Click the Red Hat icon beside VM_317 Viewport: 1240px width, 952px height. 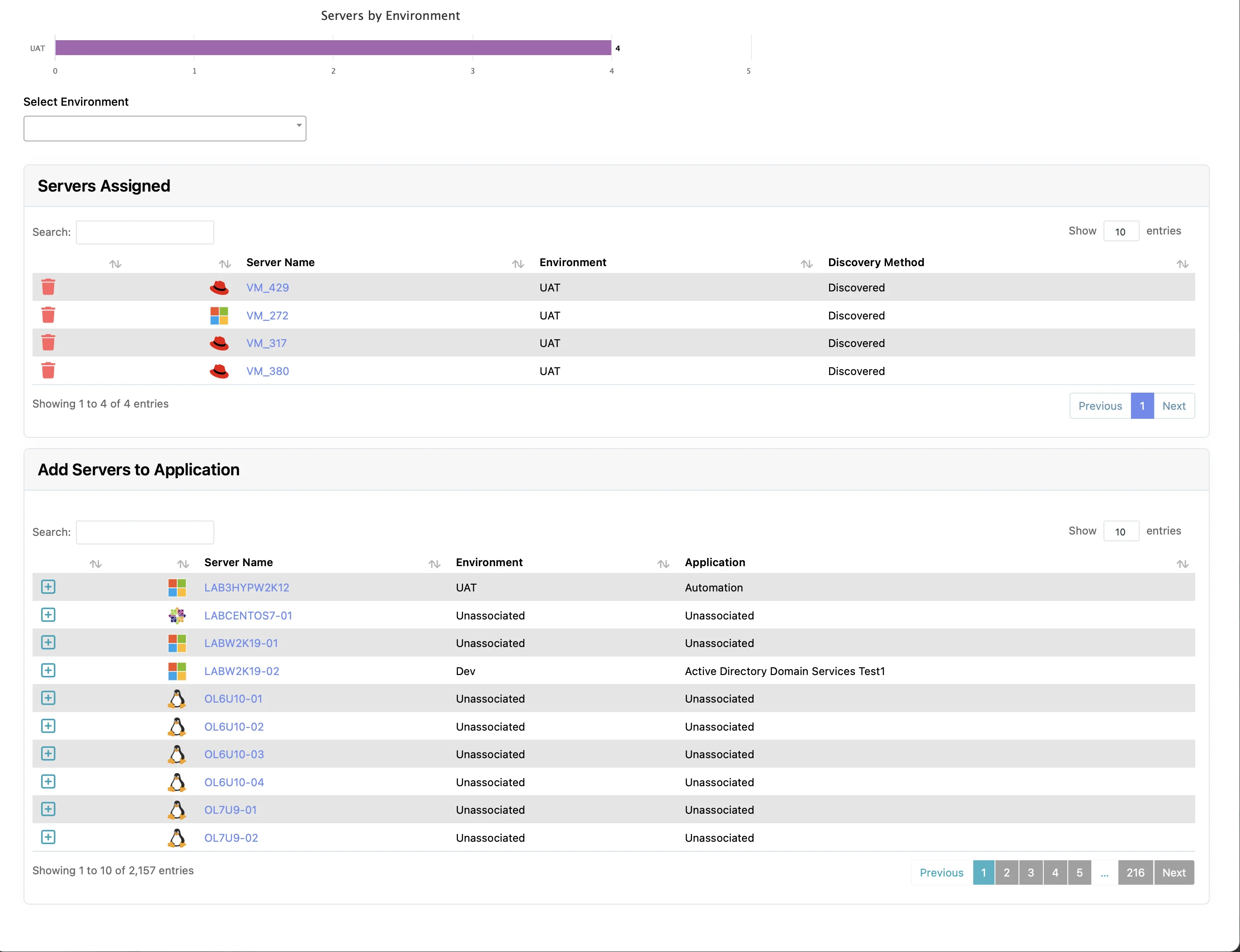pyautogui.click(x=219, y=343)
